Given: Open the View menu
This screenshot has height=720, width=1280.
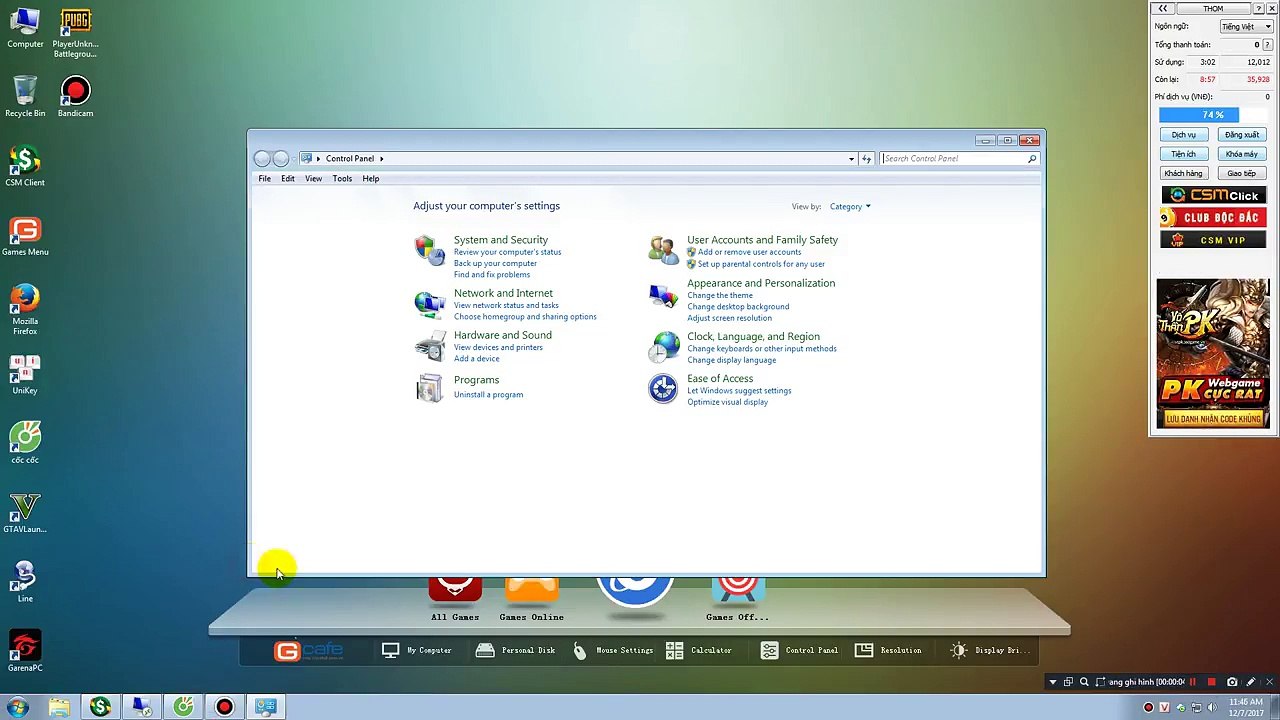Looking at the screenshot, I should (x=313, y=179).
